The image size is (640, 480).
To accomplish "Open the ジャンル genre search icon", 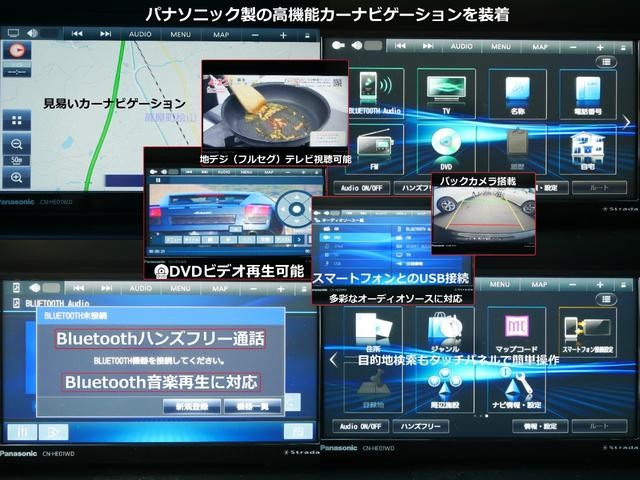I will pyautogui.click(x=445, y=332).
